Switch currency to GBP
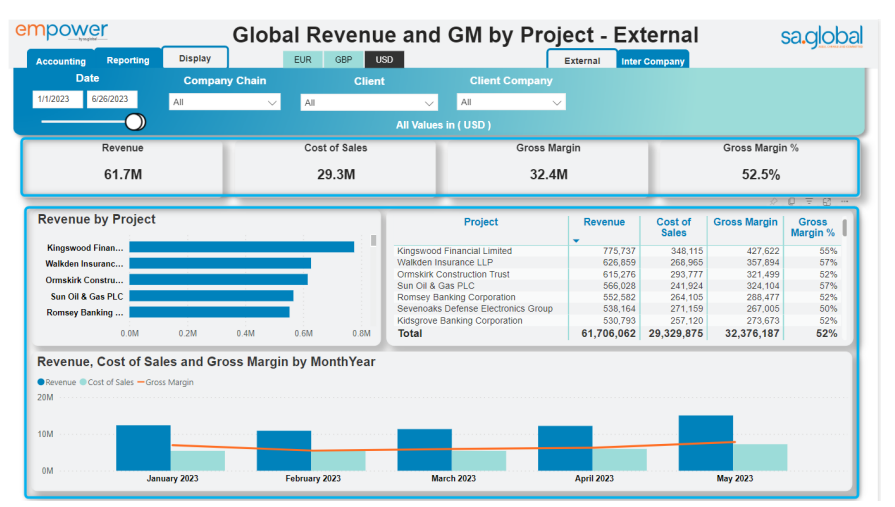 click(343, 59)
